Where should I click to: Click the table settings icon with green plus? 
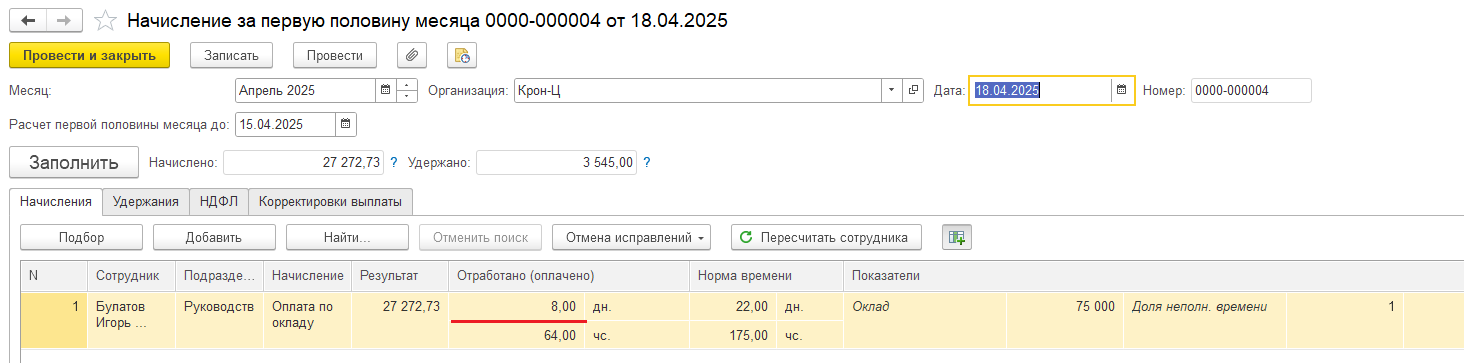957,237
